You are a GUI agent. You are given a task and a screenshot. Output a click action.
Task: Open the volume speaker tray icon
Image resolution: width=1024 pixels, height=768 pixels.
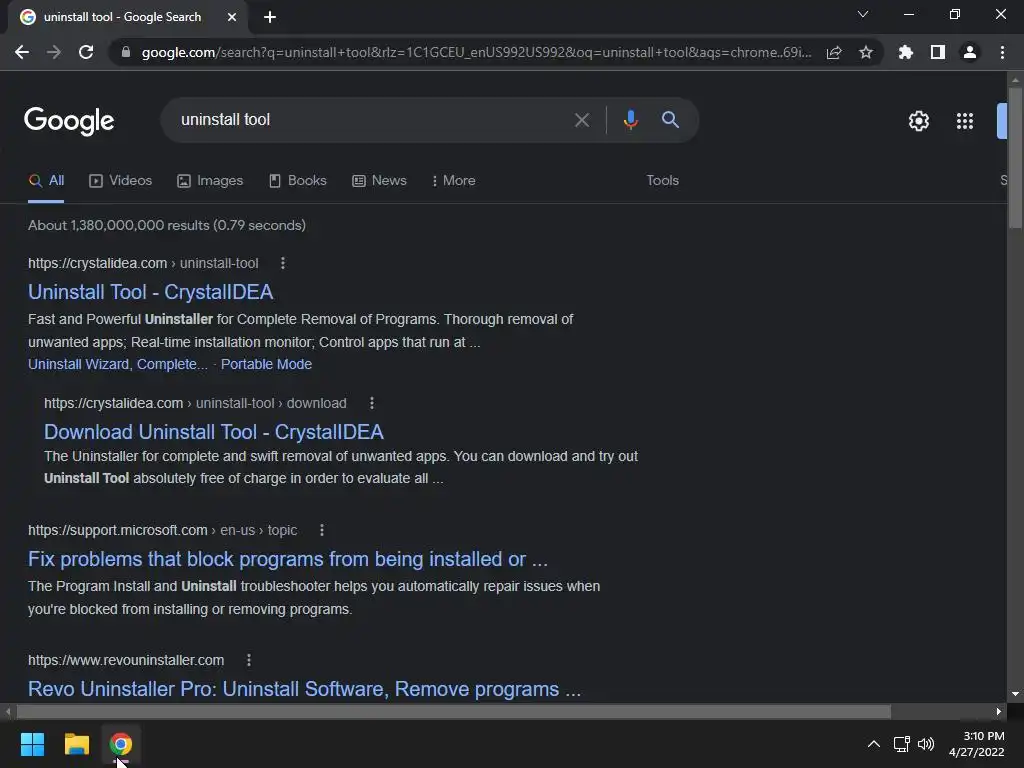click(x=926, y=744)
